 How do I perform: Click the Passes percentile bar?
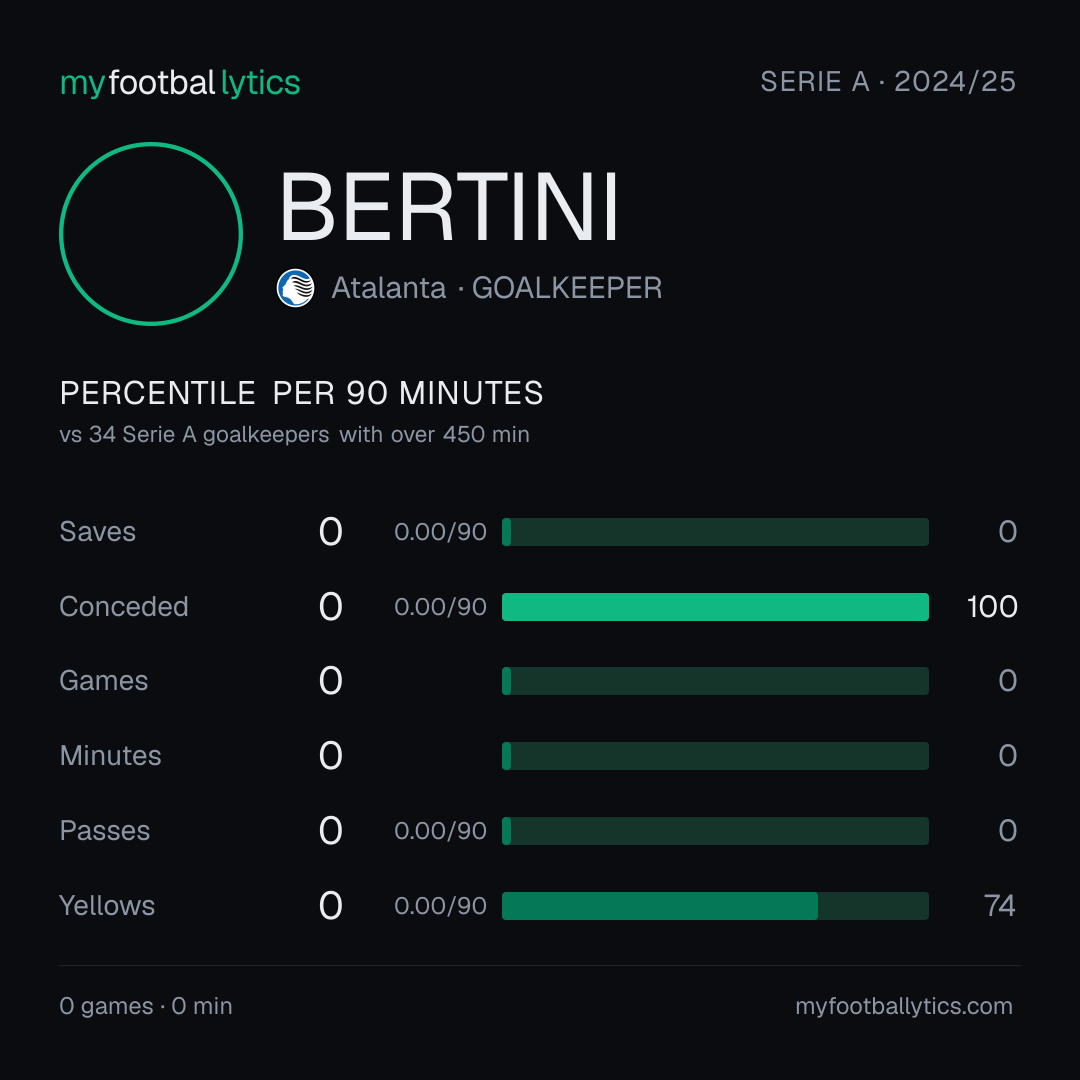(715, 831)
